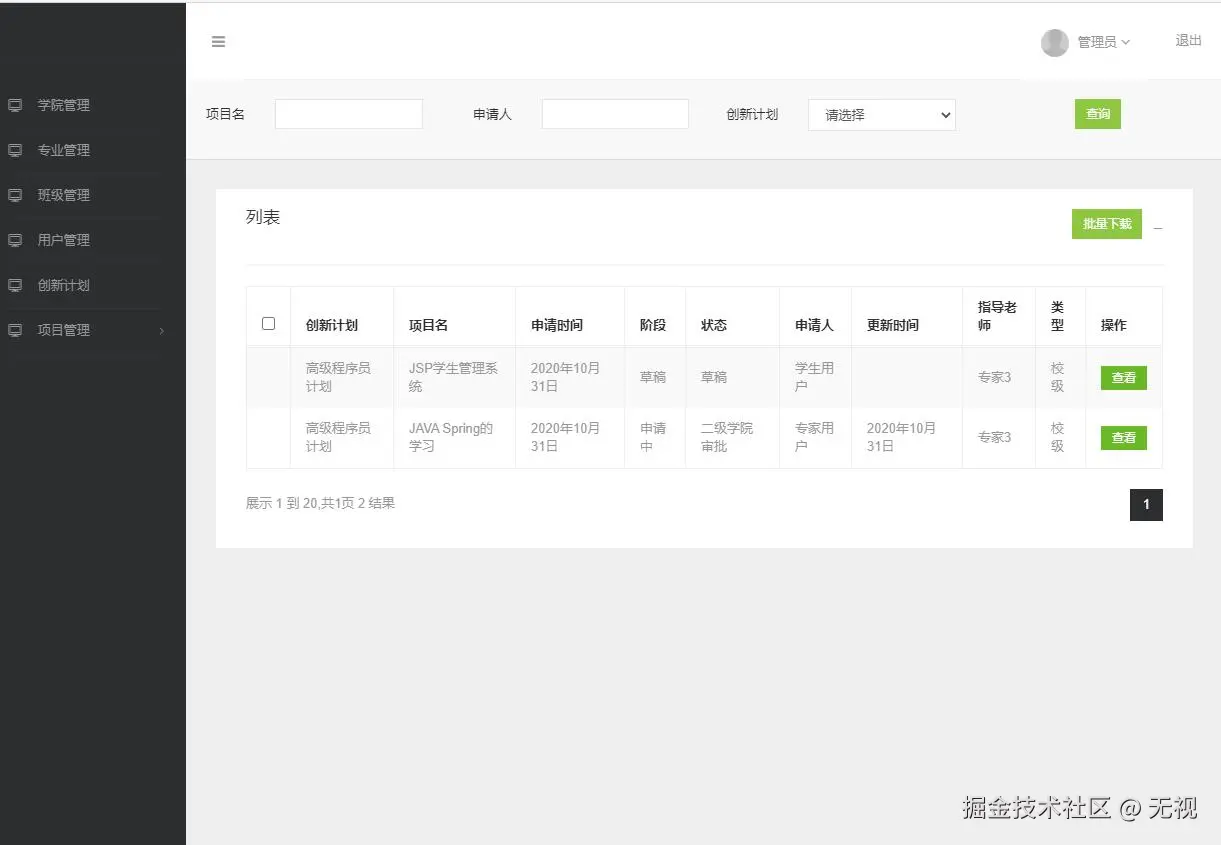Click the monitor icon beside 学院管理
The height and width of the screenshot is (845, 1221).
pyautogui.click(x=15, y=105)
